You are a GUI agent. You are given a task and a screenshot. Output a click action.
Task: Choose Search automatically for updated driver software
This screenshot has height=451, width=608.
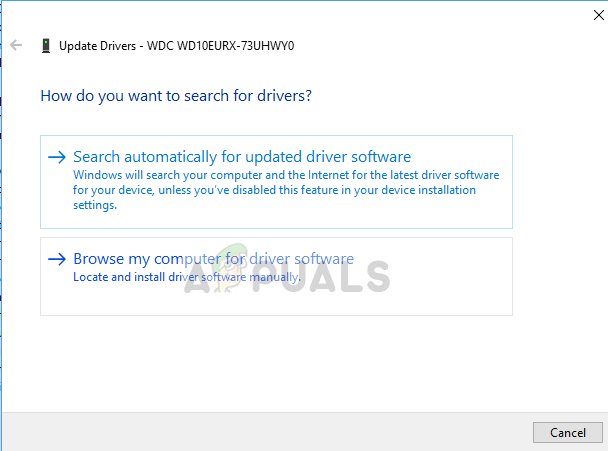(x=276, y=182)
